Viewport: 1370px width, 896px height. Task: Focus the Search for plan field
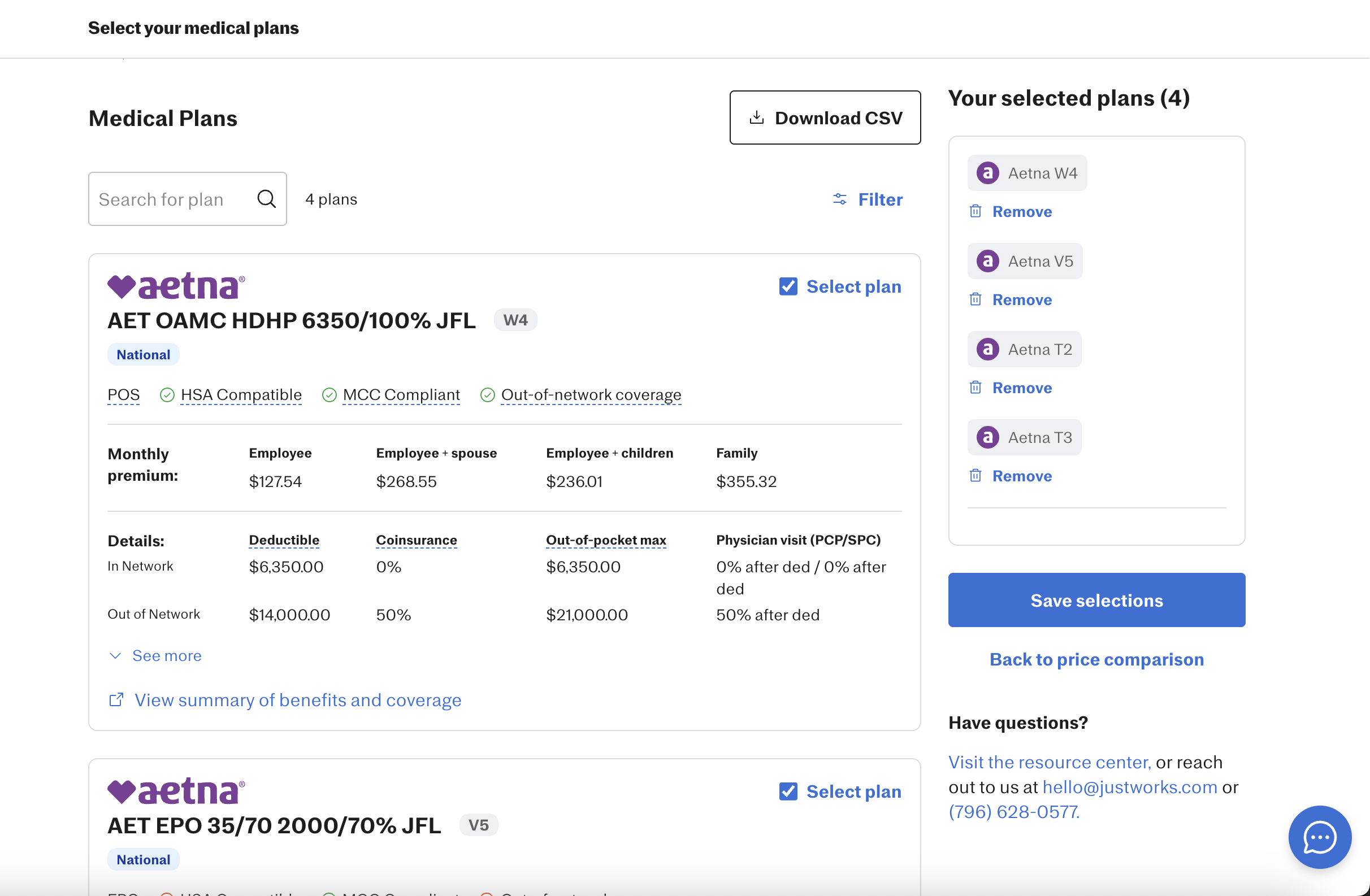coord(187,198)
